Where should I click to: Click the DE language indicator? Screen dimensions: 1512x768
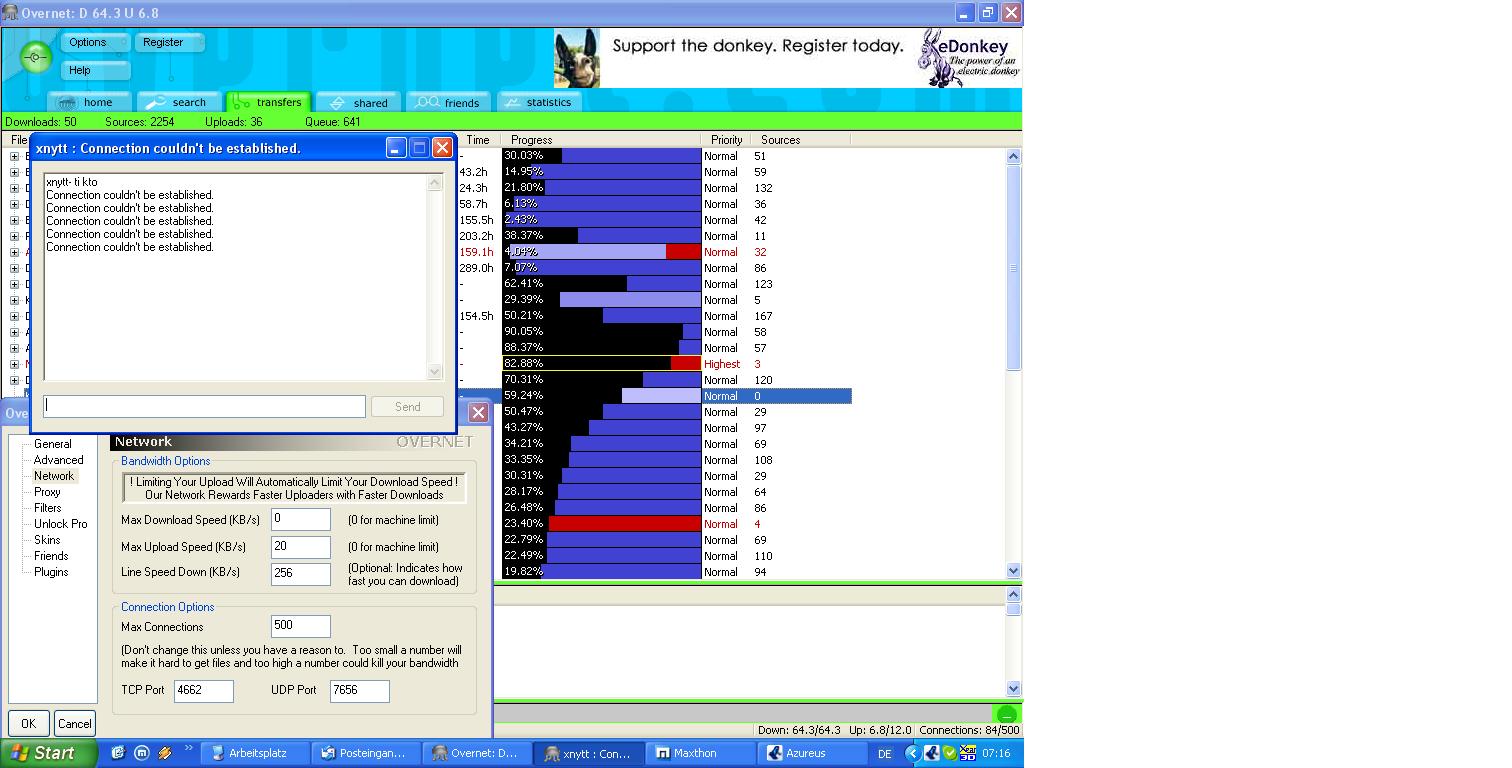click(884, 754)
